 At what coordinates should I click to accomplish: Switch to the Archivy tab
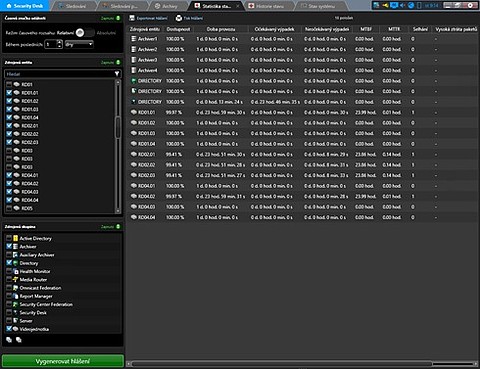click(166, 6)
